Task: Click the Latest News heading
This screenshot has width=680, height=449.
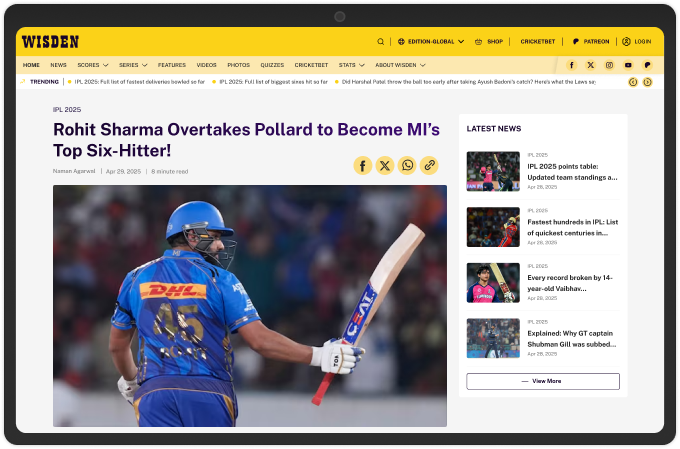Action: pos(494,129)
